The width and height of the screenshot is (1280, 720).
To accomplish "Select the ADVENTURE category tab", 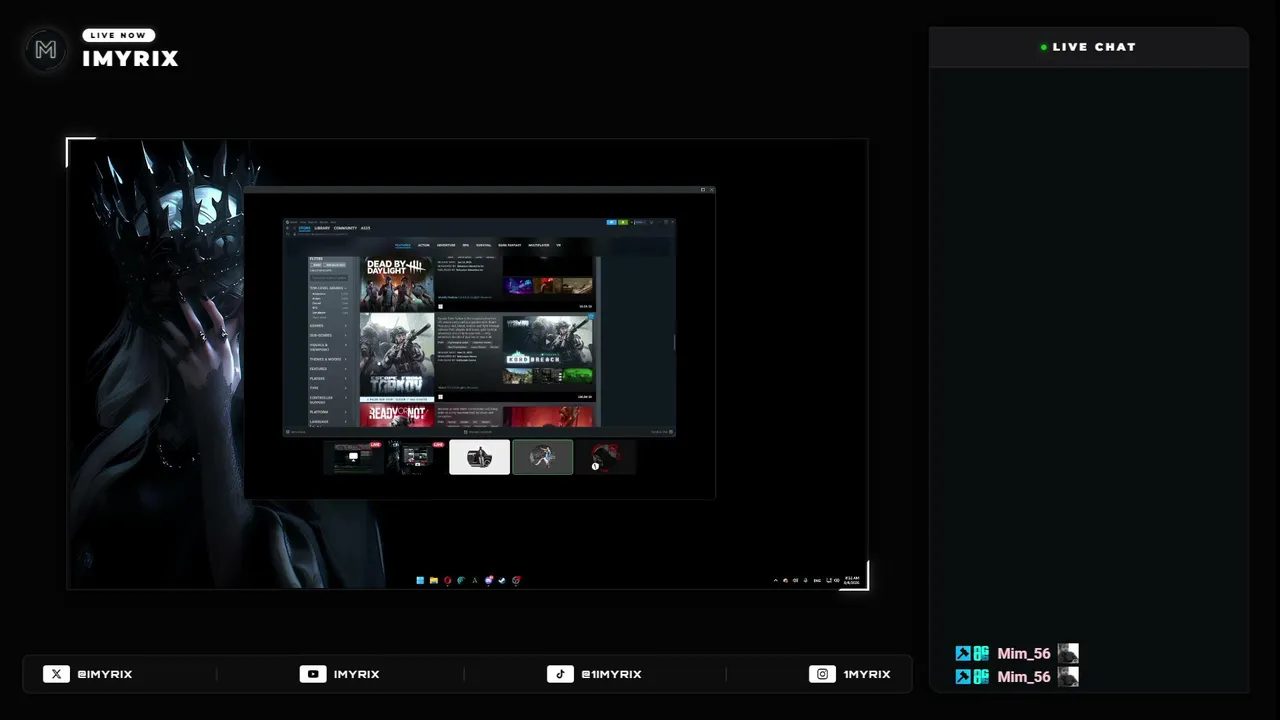I will tap(446, 245).
